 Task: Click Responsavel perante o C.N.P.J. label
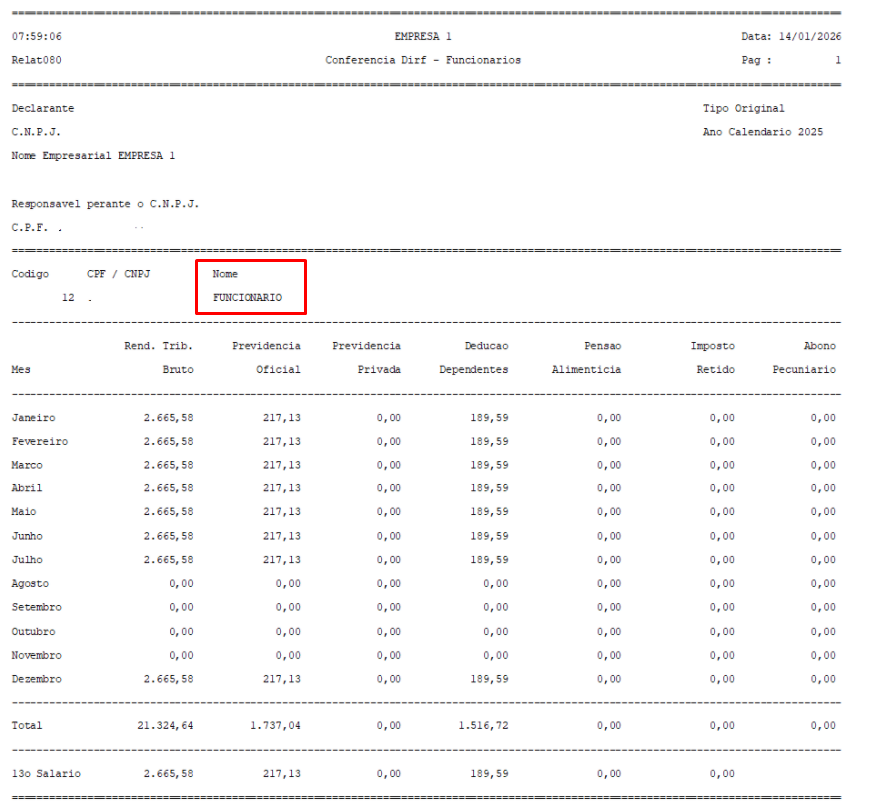[105, 204]
